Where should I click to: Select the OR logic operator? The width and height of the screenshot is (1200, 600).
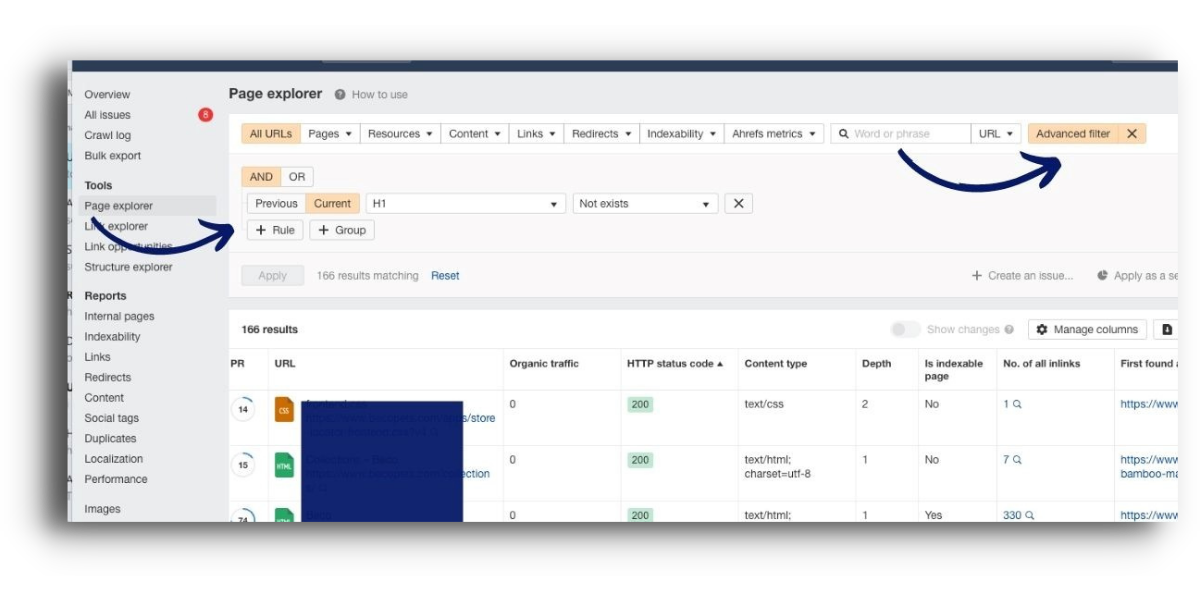[297, 177]
